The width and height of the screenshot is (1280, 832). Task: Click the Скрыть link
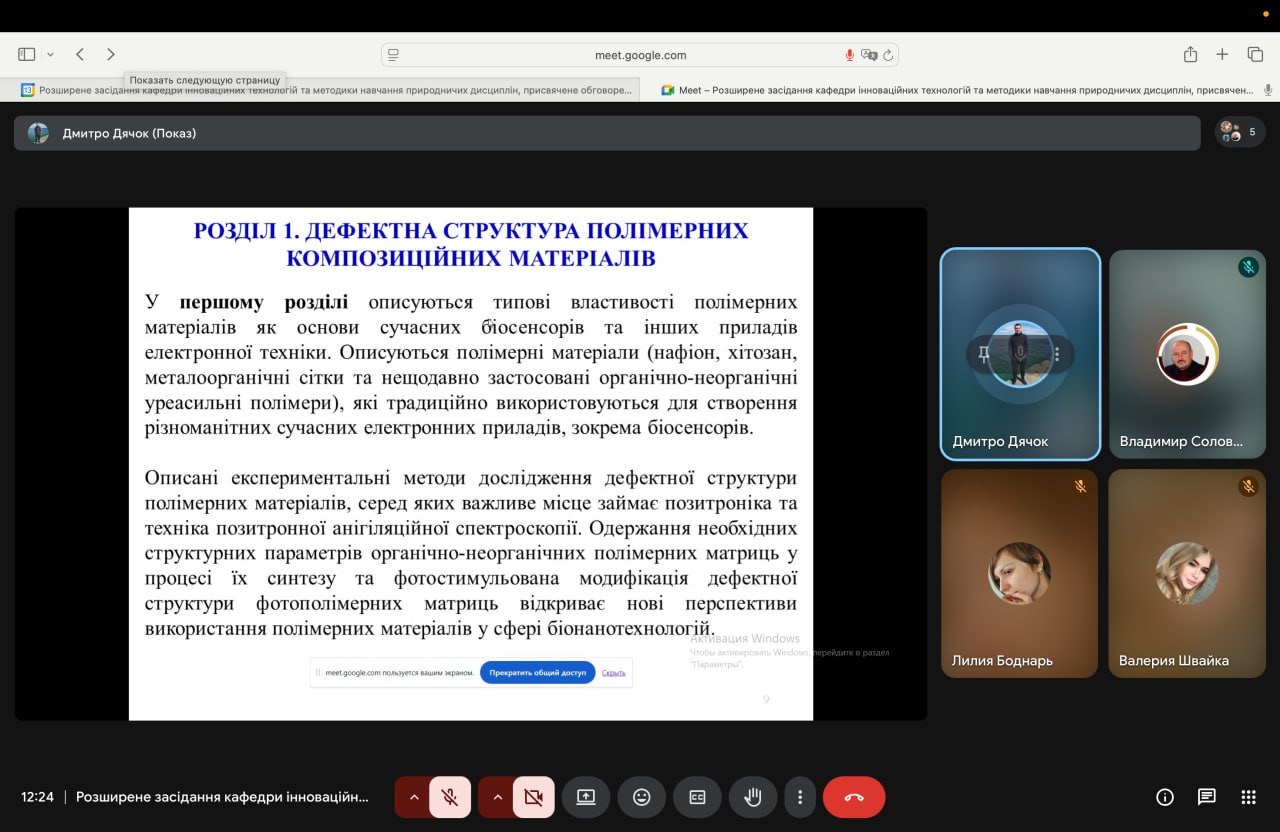(x=613, y=673)
